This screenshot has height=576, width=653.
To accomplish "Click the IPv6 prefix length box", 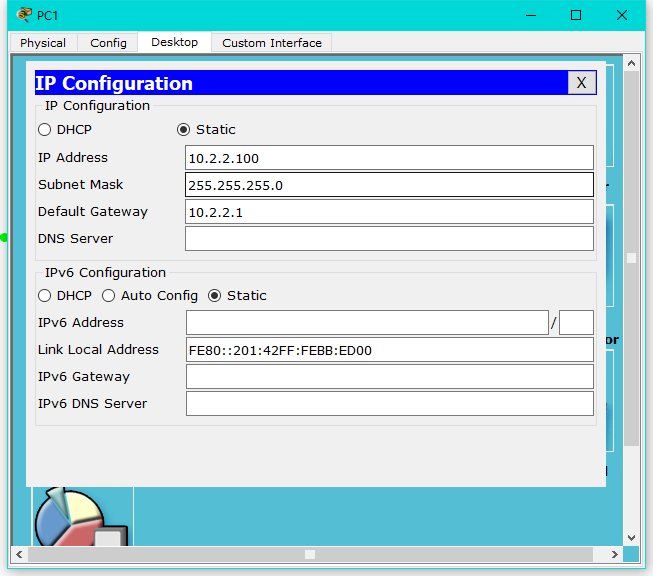I will pyautogui.click(x=576, y=322).
